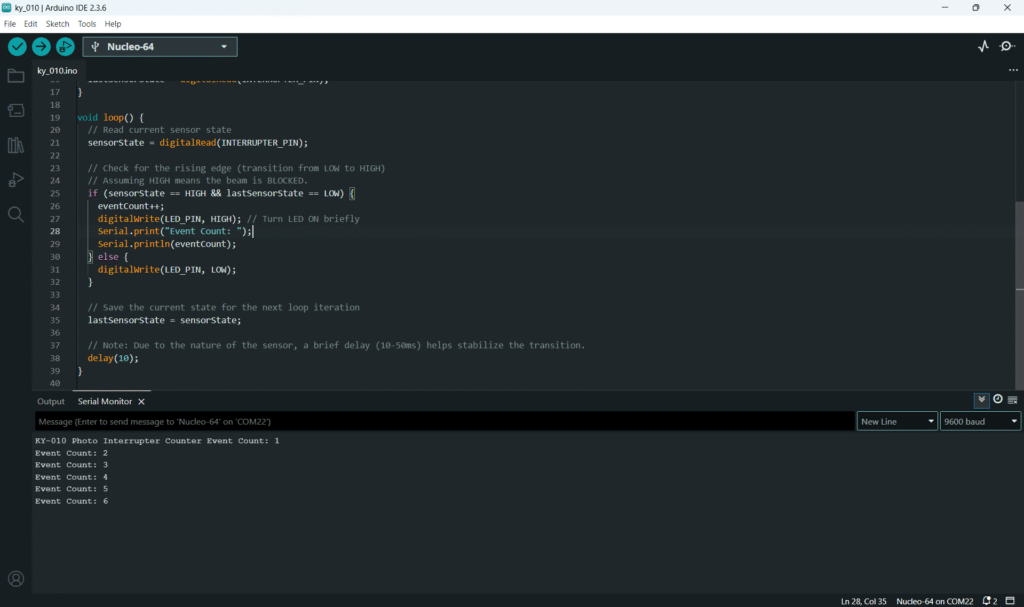Toggle the bottom panel from the status bar

click(x=1012, y=601)
